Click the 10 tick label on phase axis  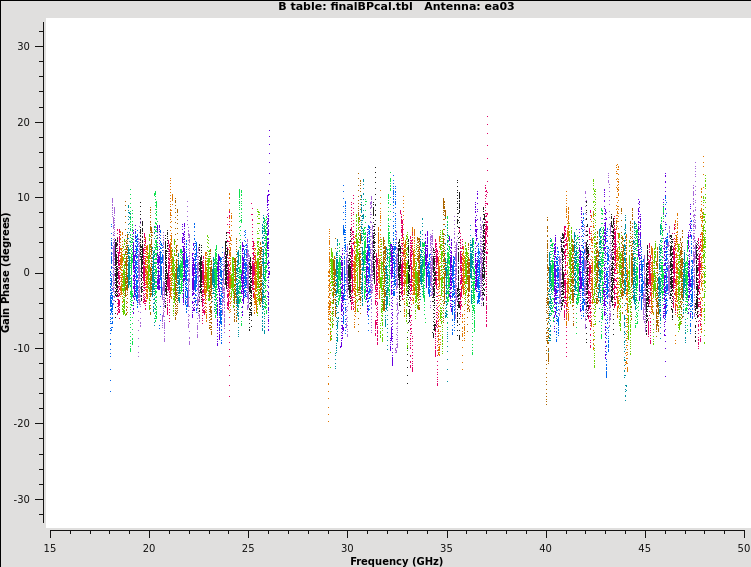[x=24, y=198]
